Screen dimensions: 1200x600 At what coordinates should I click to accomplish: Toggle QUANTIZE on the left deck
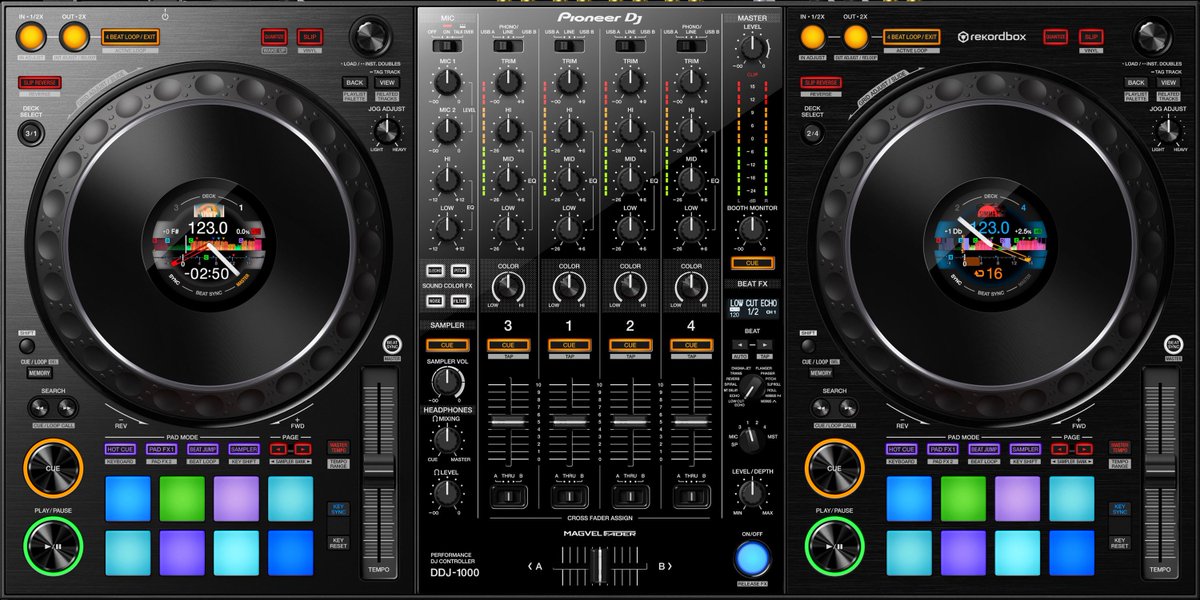272,36
